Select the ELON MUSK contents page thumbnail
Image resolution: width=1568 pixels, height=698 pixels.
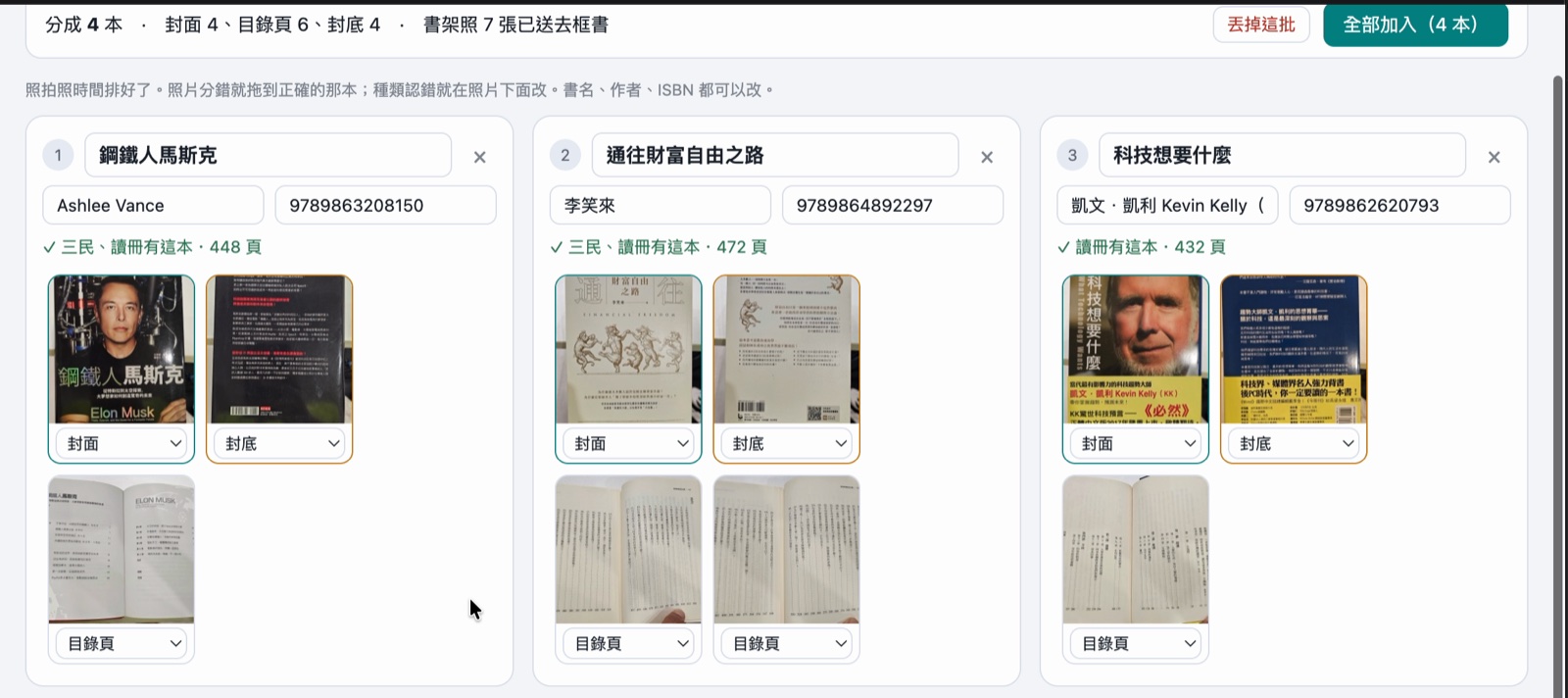click(122, 550)
